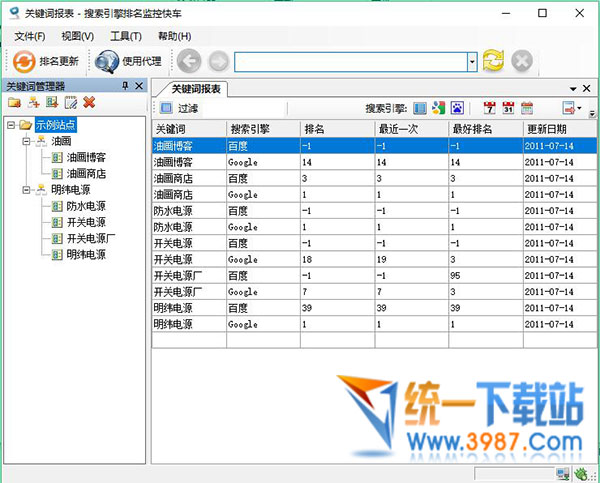The image size is (600, 483).
Task: Click the new folder icon in keyword manager
Action: [x=14, y=103]
